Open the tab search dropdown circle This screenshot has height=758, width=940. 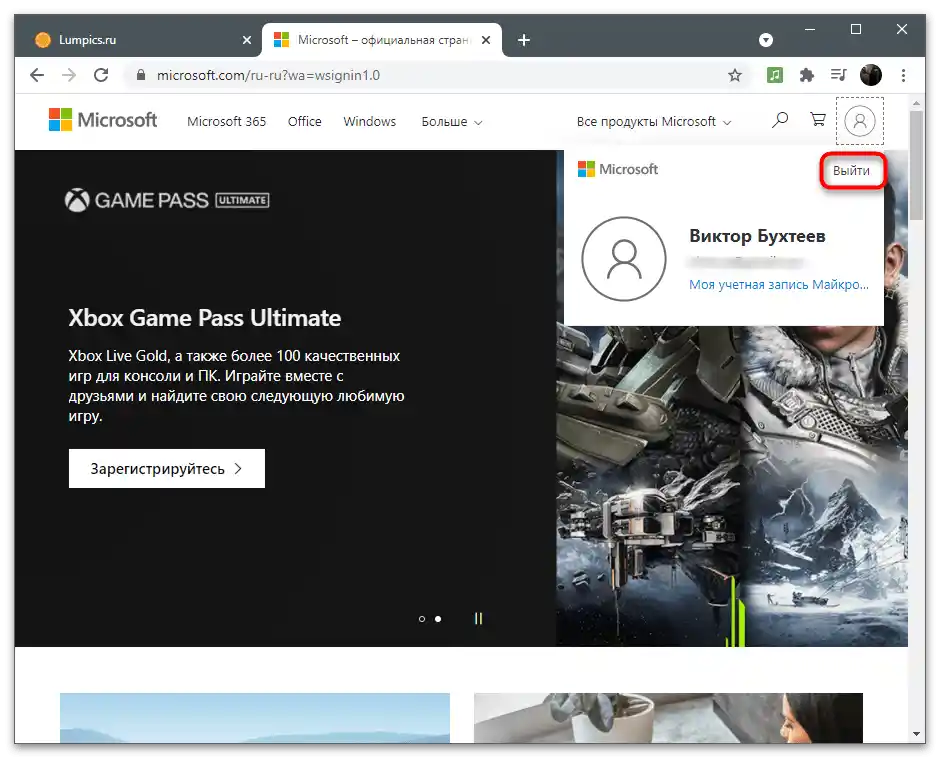click(766, 40)
